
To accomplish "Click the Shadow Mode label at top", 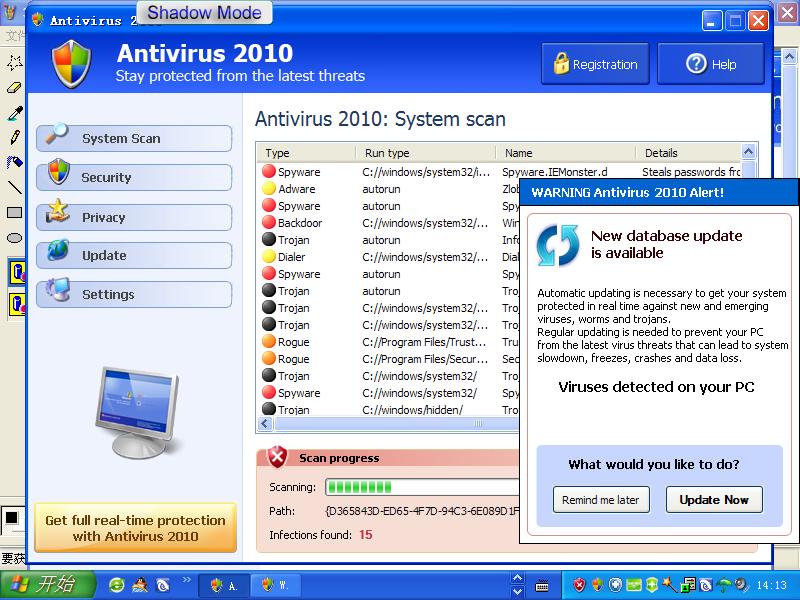I will 205,12.
